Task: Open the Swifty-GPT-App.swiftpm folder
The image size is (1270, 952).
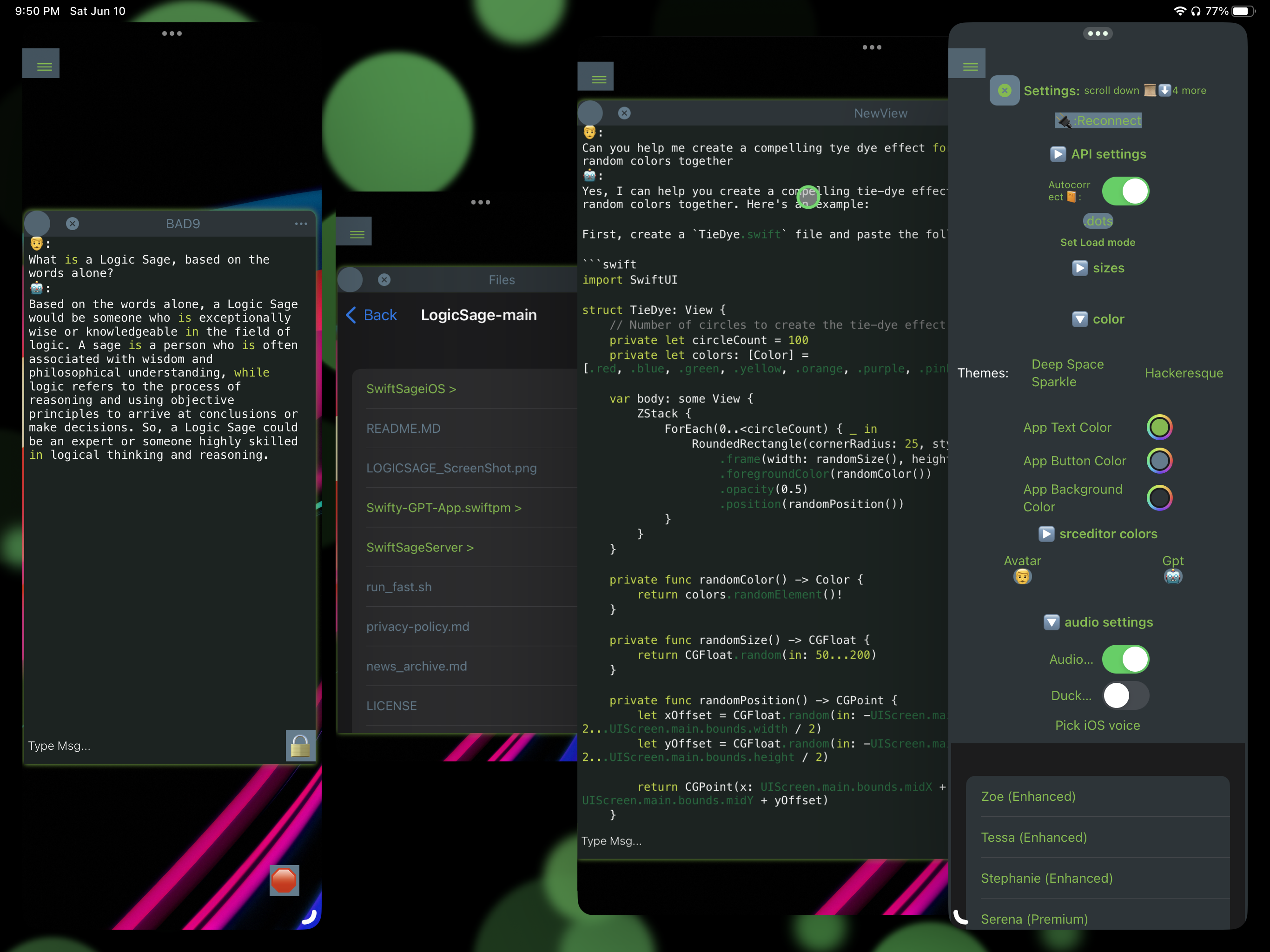Action: 444,508
